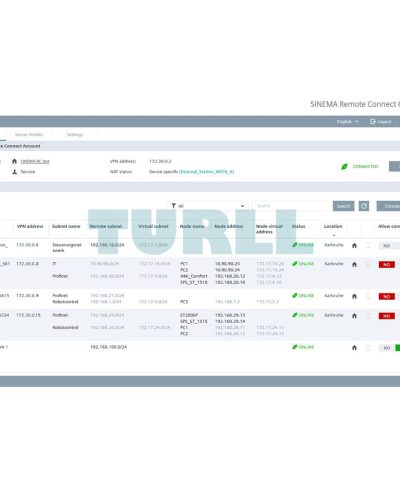The height and width of the screenshot is (480, 400).
Task: Toggle the NO switch in the 192.168.100.0/24 row
Action: (x=389, y=348)
